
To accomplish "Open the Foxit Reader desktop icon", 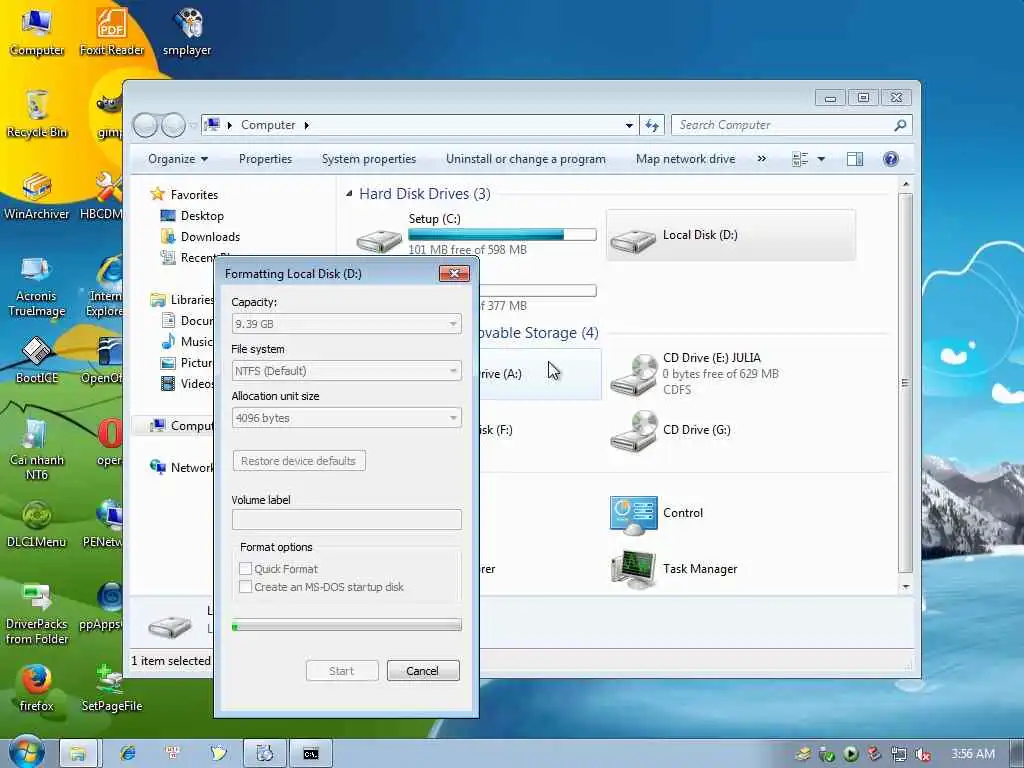I will (x=112, y=31).
